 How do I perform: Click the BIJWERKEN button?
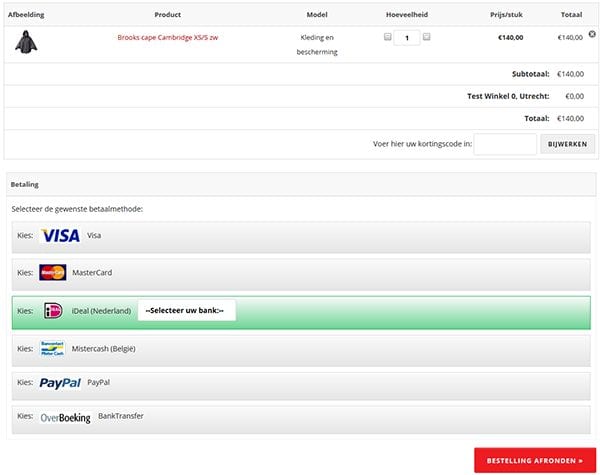[x=567, y=144]
